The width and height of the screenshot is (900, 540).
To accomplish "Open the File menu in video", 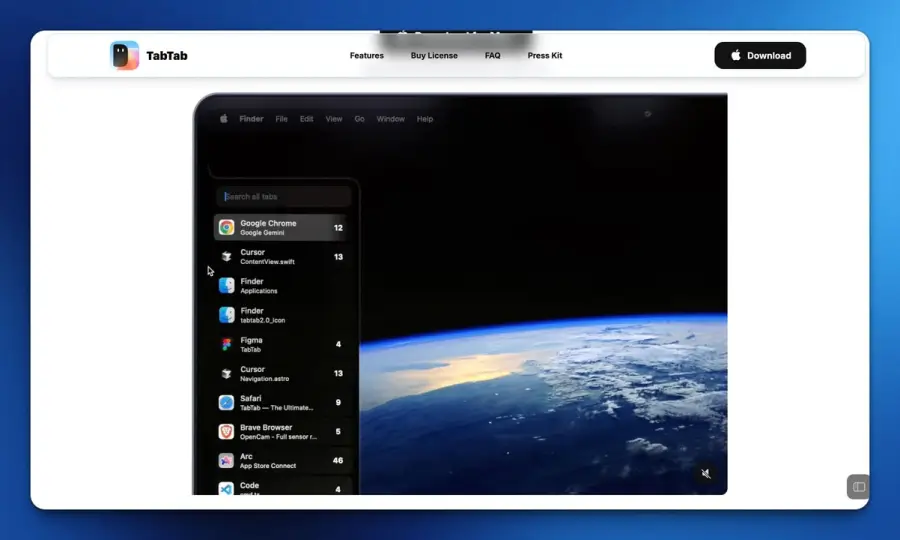I will tap(281, 119).
